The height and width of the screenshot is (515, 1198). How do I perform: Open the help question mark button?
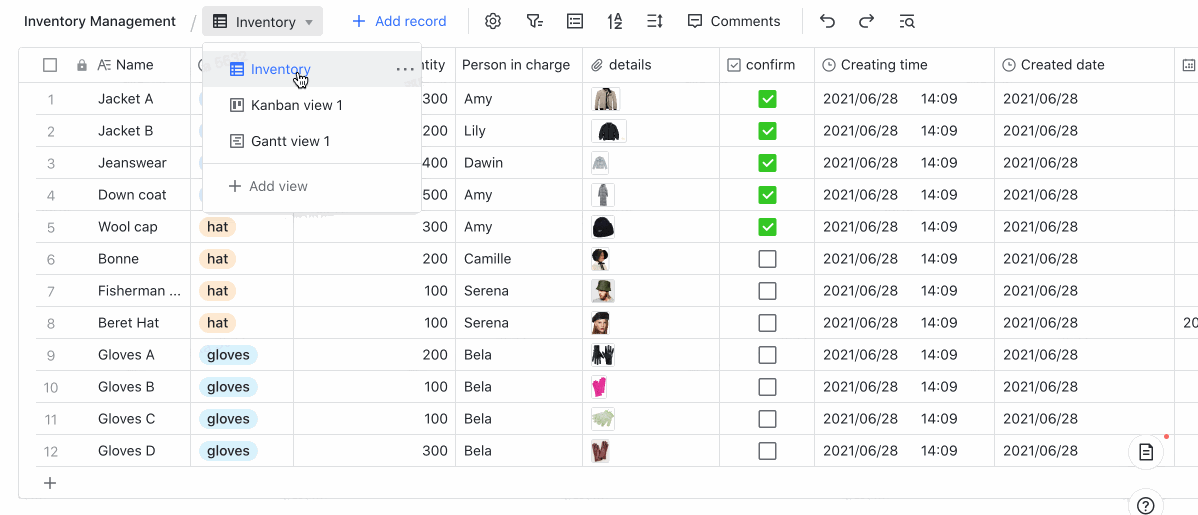click(x=1146, y=505)
